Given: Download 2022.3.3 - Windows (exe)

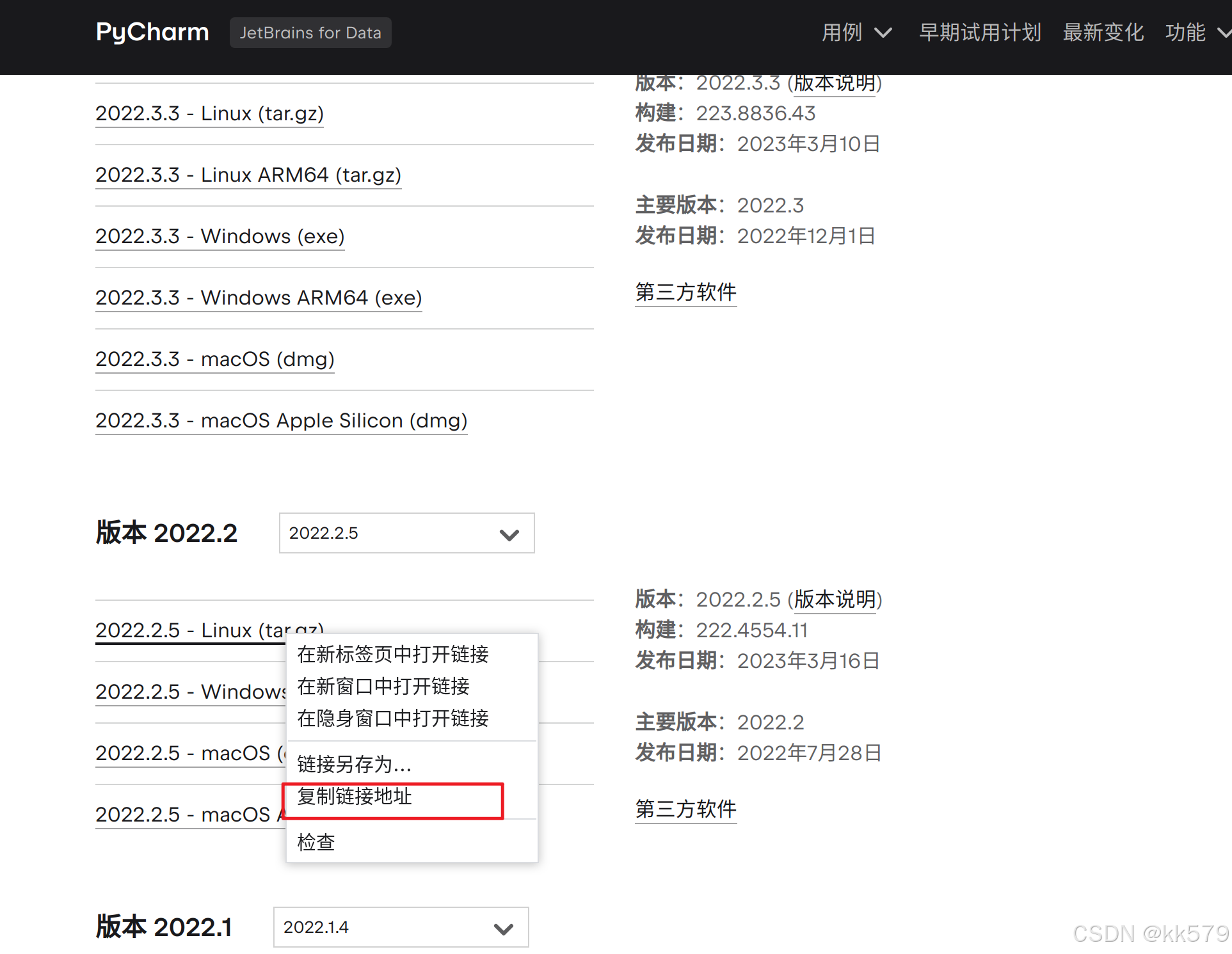Looking at the screenshot, I should click(220, 236).
